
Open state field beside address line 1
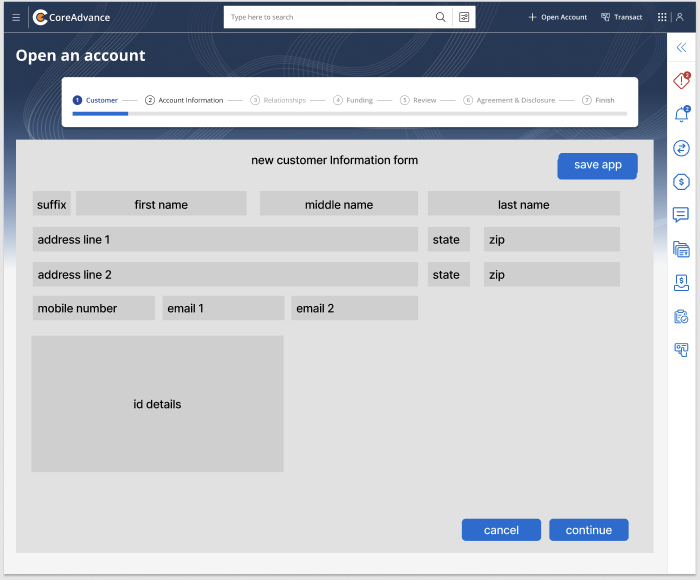[x=449, y=239]
